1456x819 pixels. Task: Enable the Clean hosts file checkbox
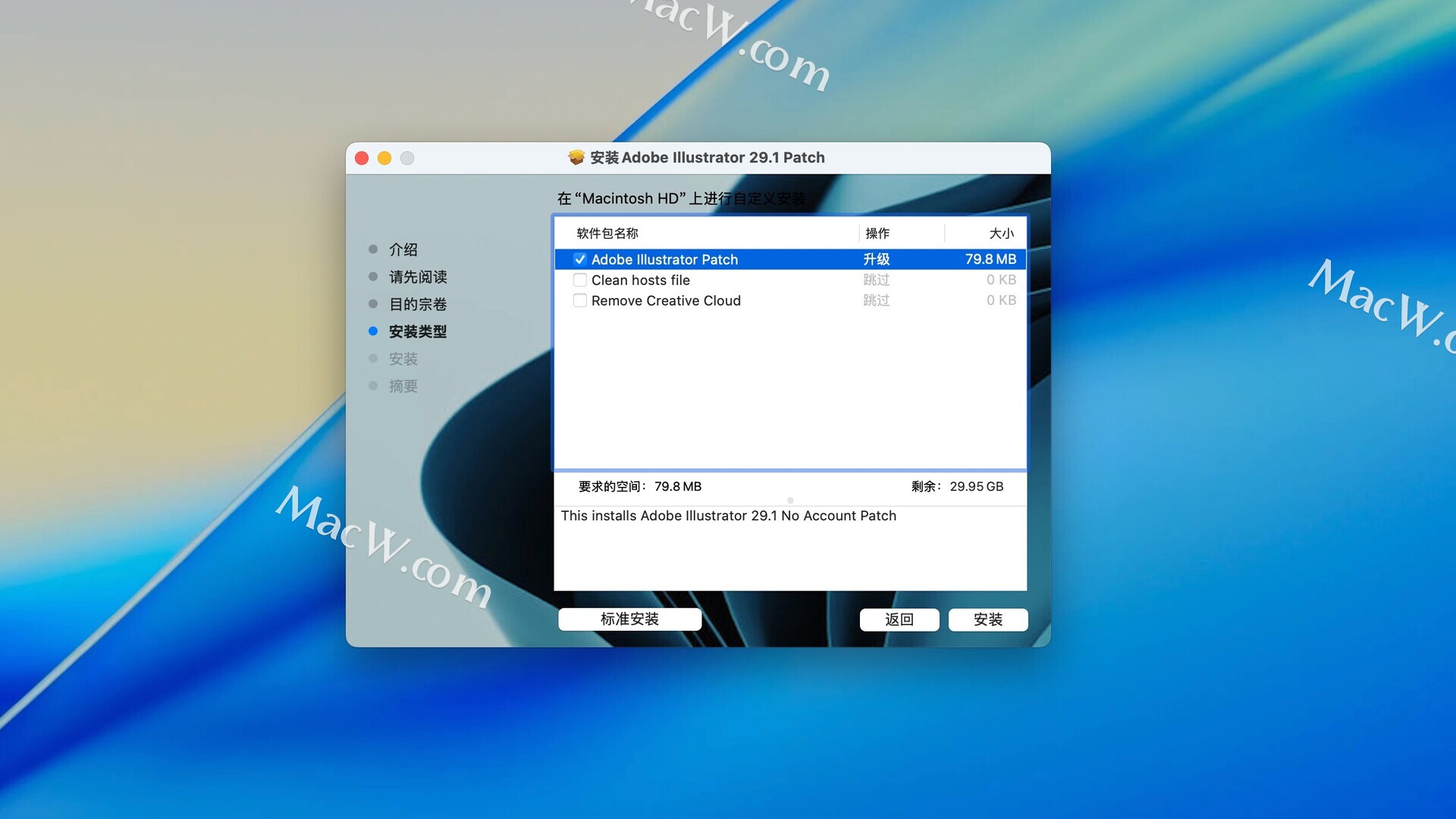pos(580,280)
